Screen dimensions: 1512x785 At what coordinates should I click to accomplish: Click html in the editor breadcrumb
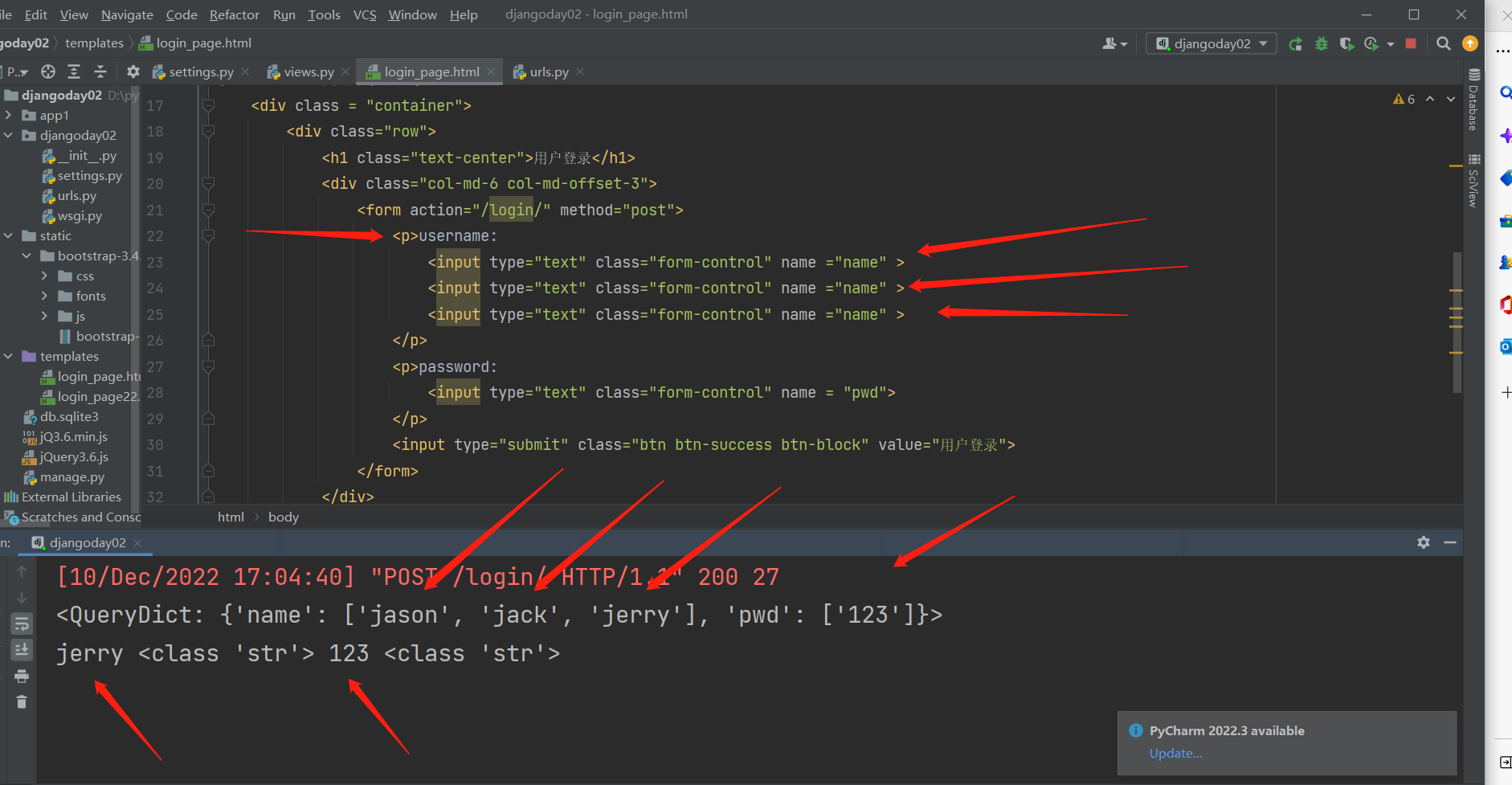[x=231, y=517]
